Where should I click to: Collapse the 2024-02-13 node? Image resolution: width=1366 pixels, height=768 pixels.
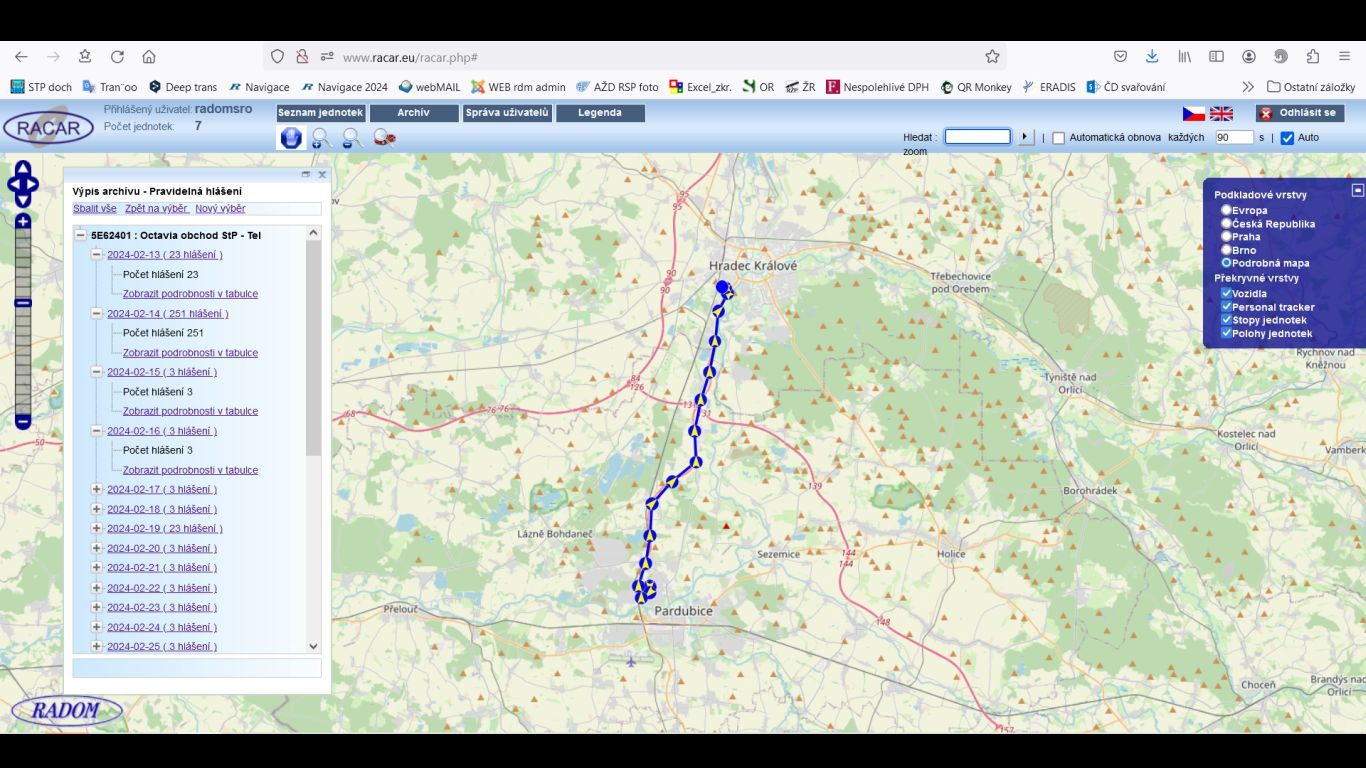[97, 254]
